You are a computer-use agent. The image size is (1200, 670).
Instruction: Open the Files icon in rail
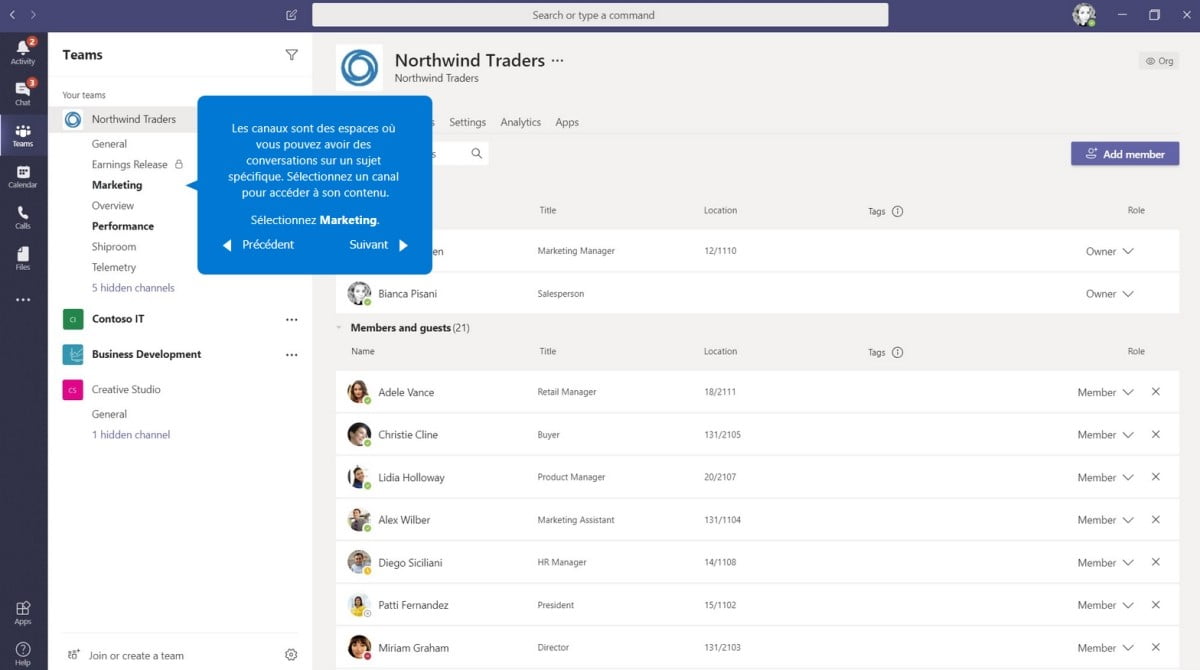coord(23,259)
